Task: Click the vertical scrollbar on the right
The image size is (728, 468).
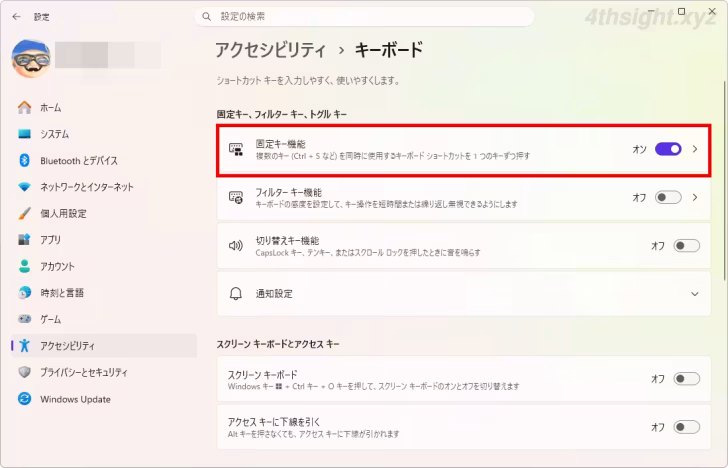Action: pos(724,181)
